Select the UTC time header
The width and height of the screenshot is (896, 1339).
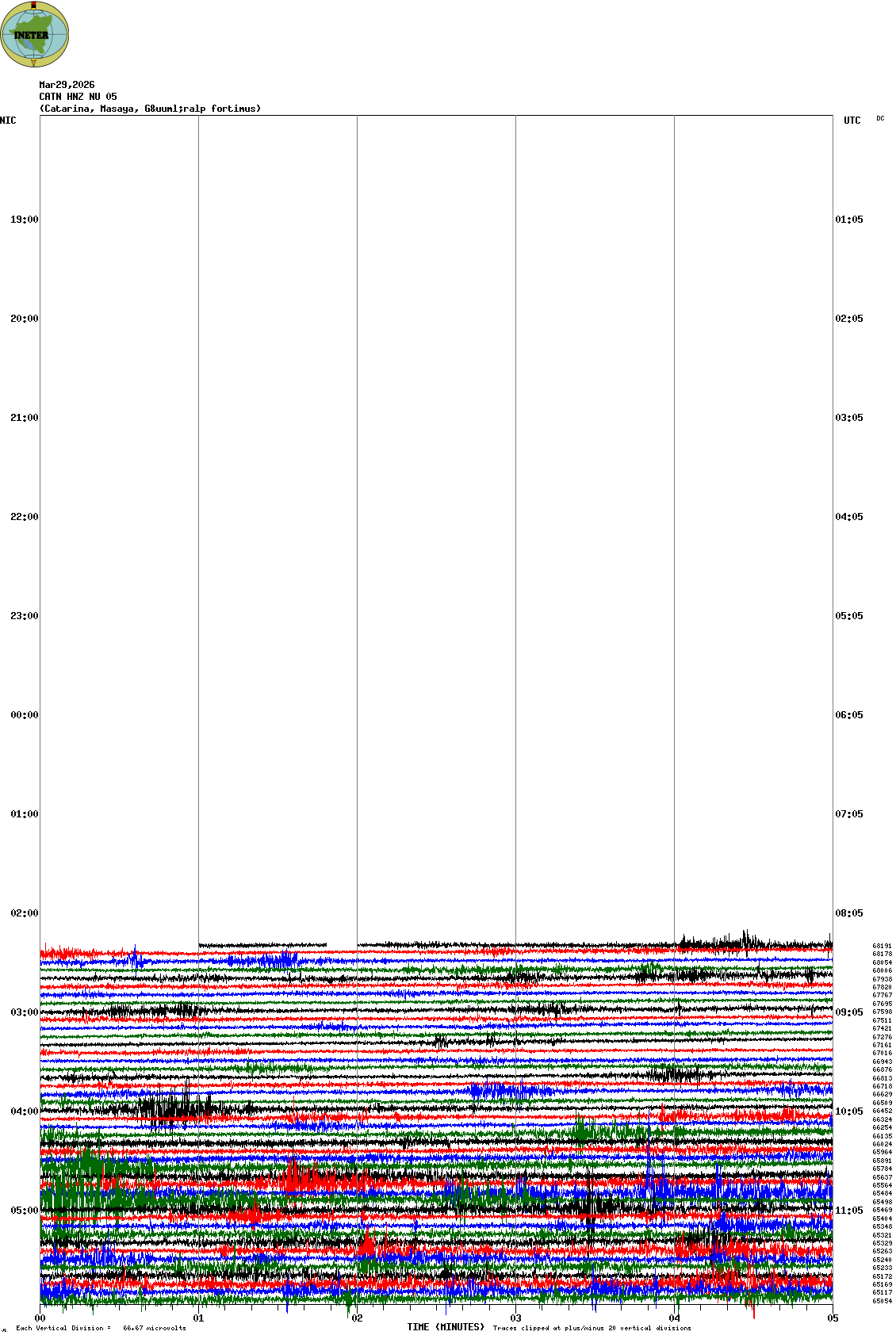pyautogui.click(x=852, y=121)
